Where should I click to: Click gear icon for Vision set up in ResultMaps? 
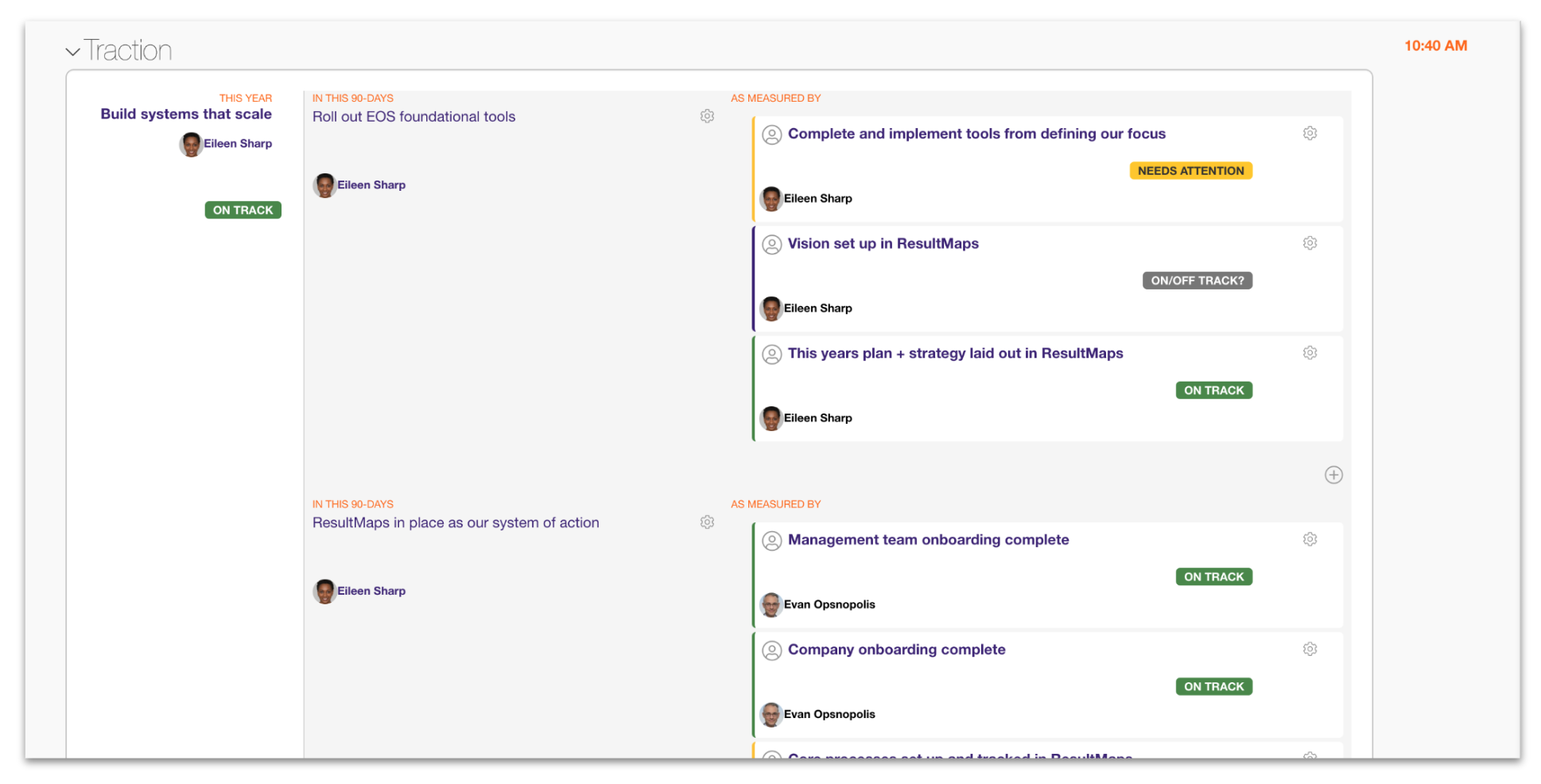pos(1310,243)
